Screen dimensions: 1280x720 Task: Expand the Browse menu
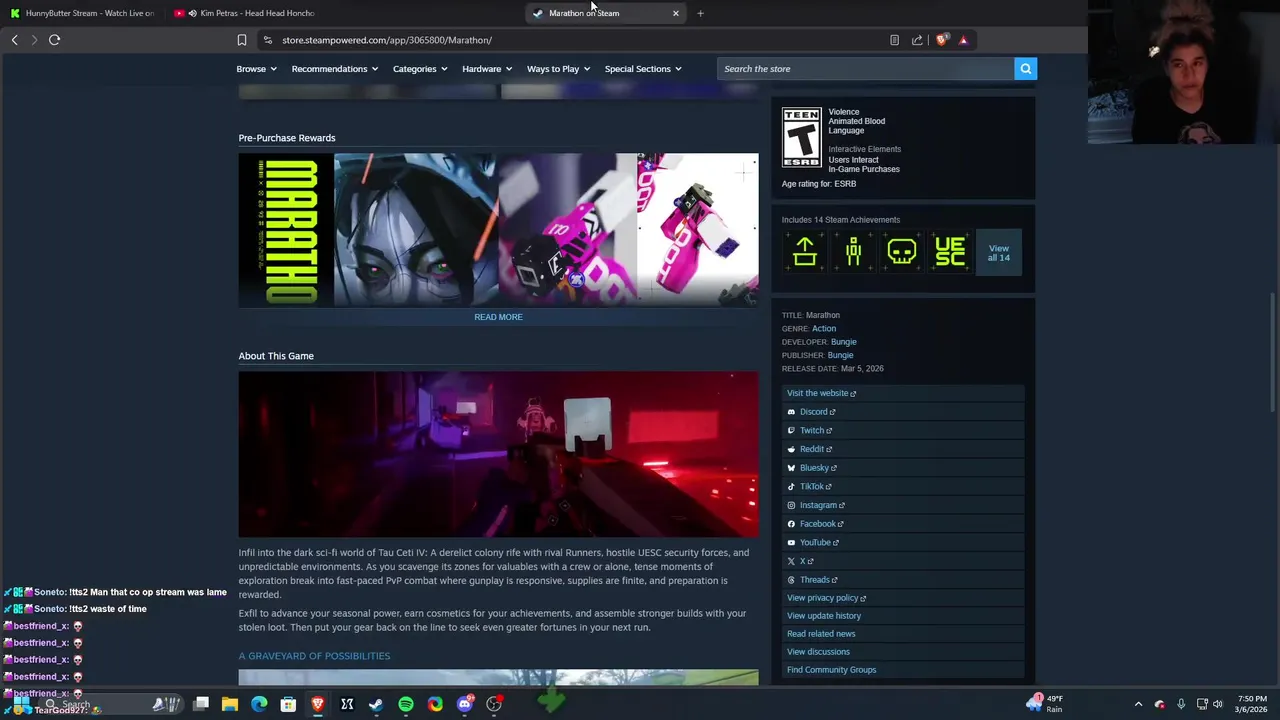[256, 69]
